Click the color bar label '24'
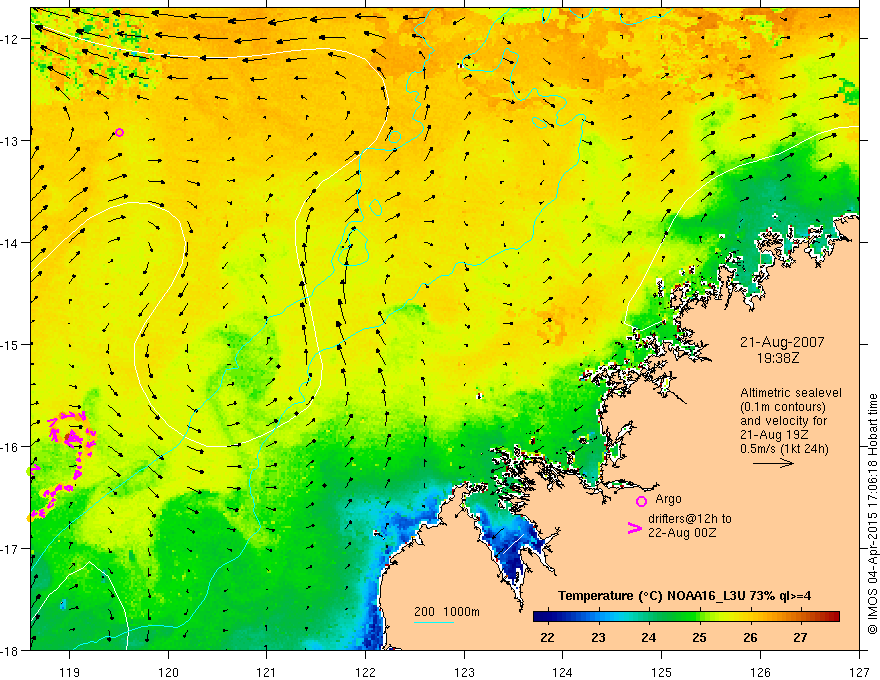 (x=649, y=637)
